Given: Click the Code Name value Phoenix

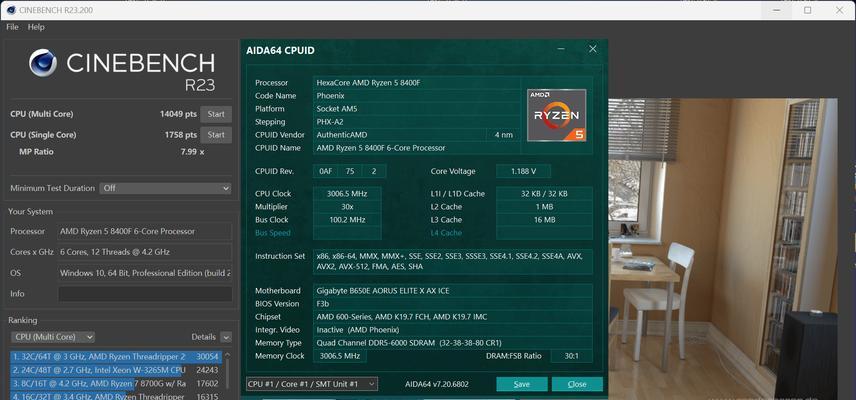Looking at the screenshot, I should pos(417,95).
